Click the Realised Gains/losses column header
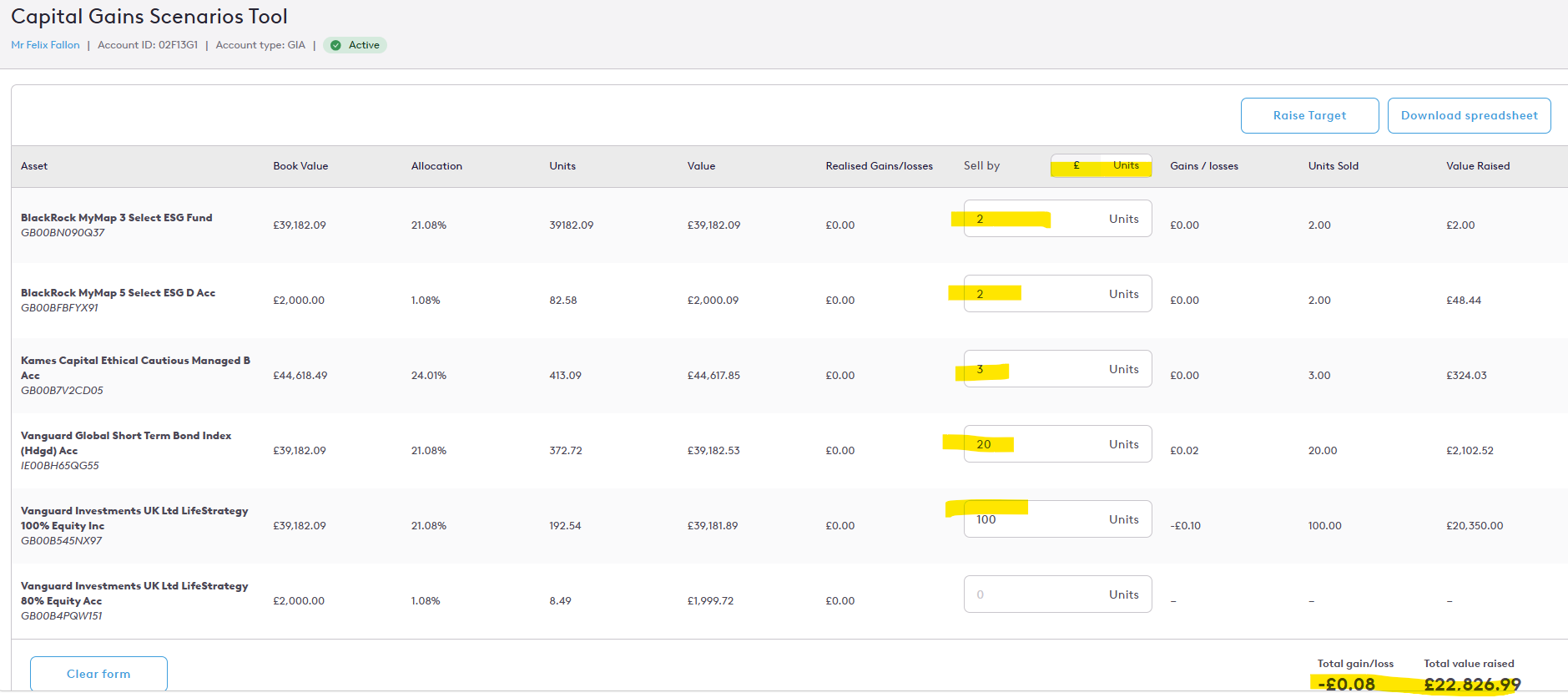This screenshot has height=698, width=1568. tap(880, 166)
